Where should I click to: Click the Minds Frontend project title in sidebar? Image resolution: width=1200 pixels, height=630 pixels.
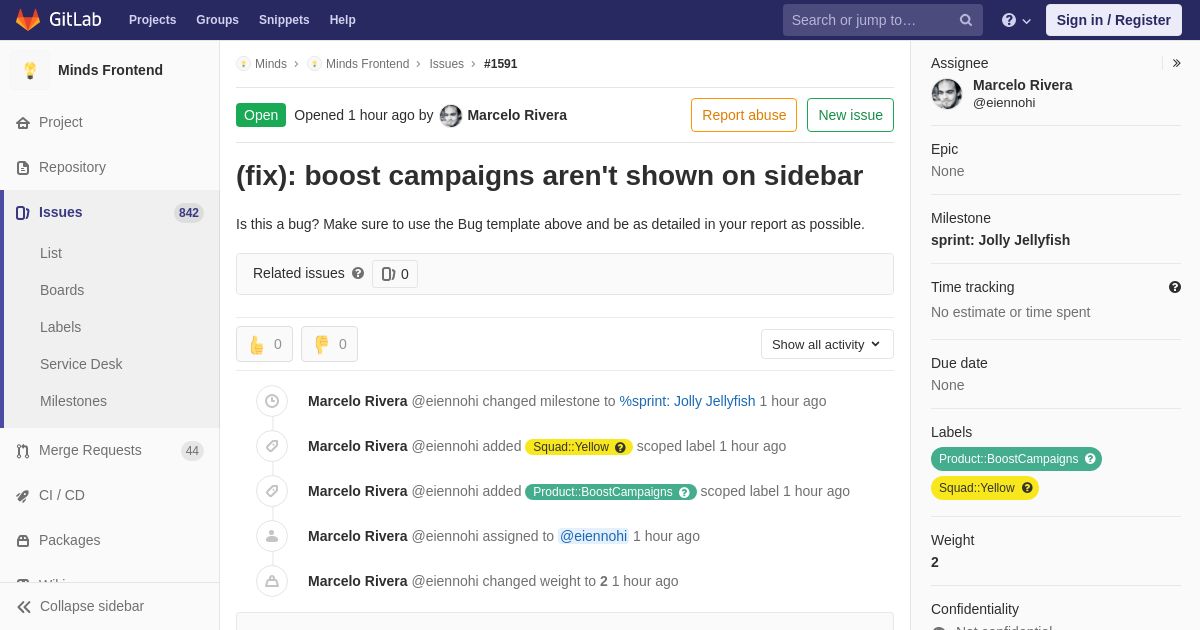[x=110, y=70]
